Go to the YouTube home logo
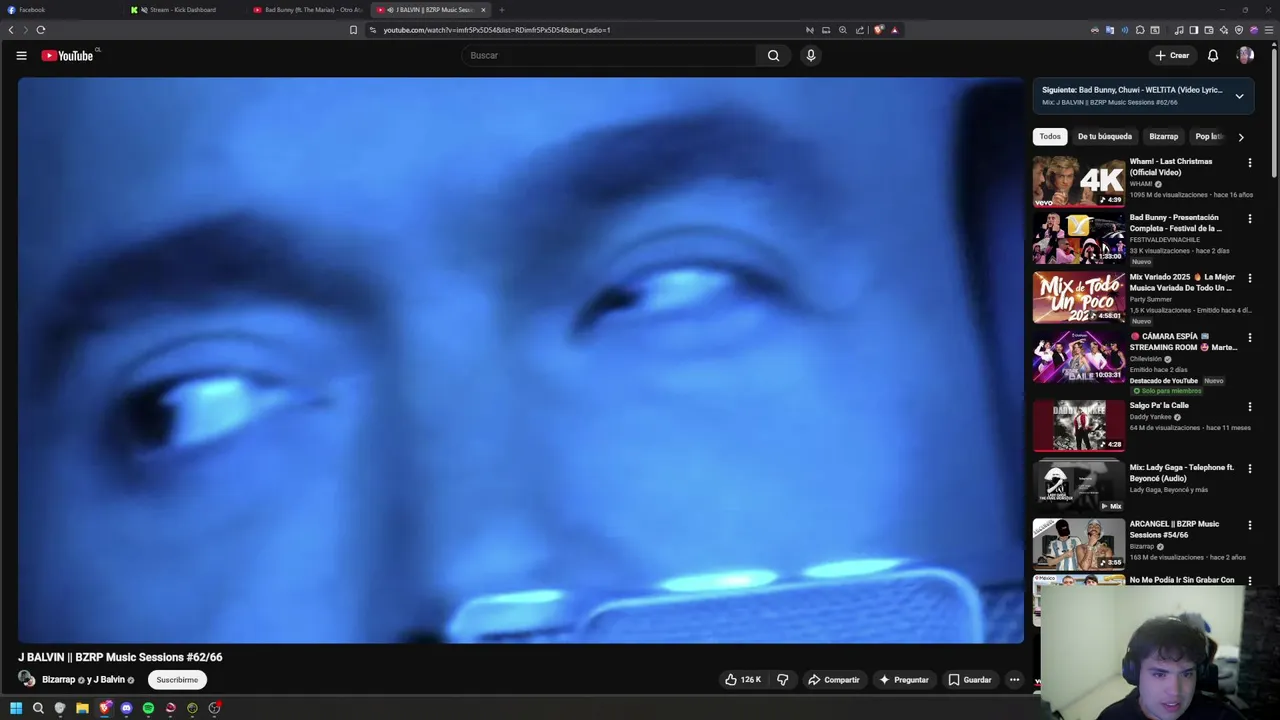Screen dimensions: 1280x720 (68, 55)
